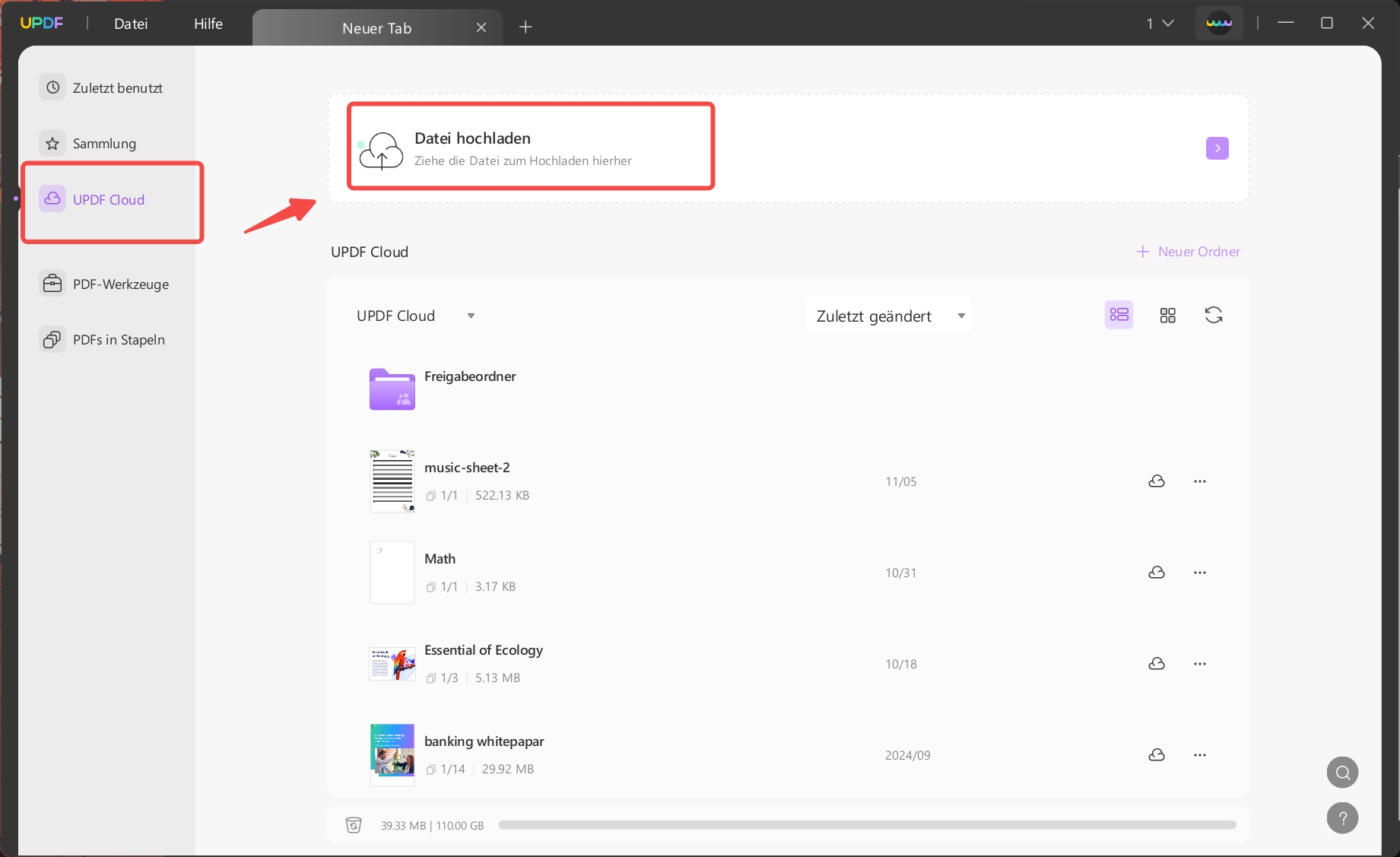Click the 5.13 MB file size

click(498, 678)
